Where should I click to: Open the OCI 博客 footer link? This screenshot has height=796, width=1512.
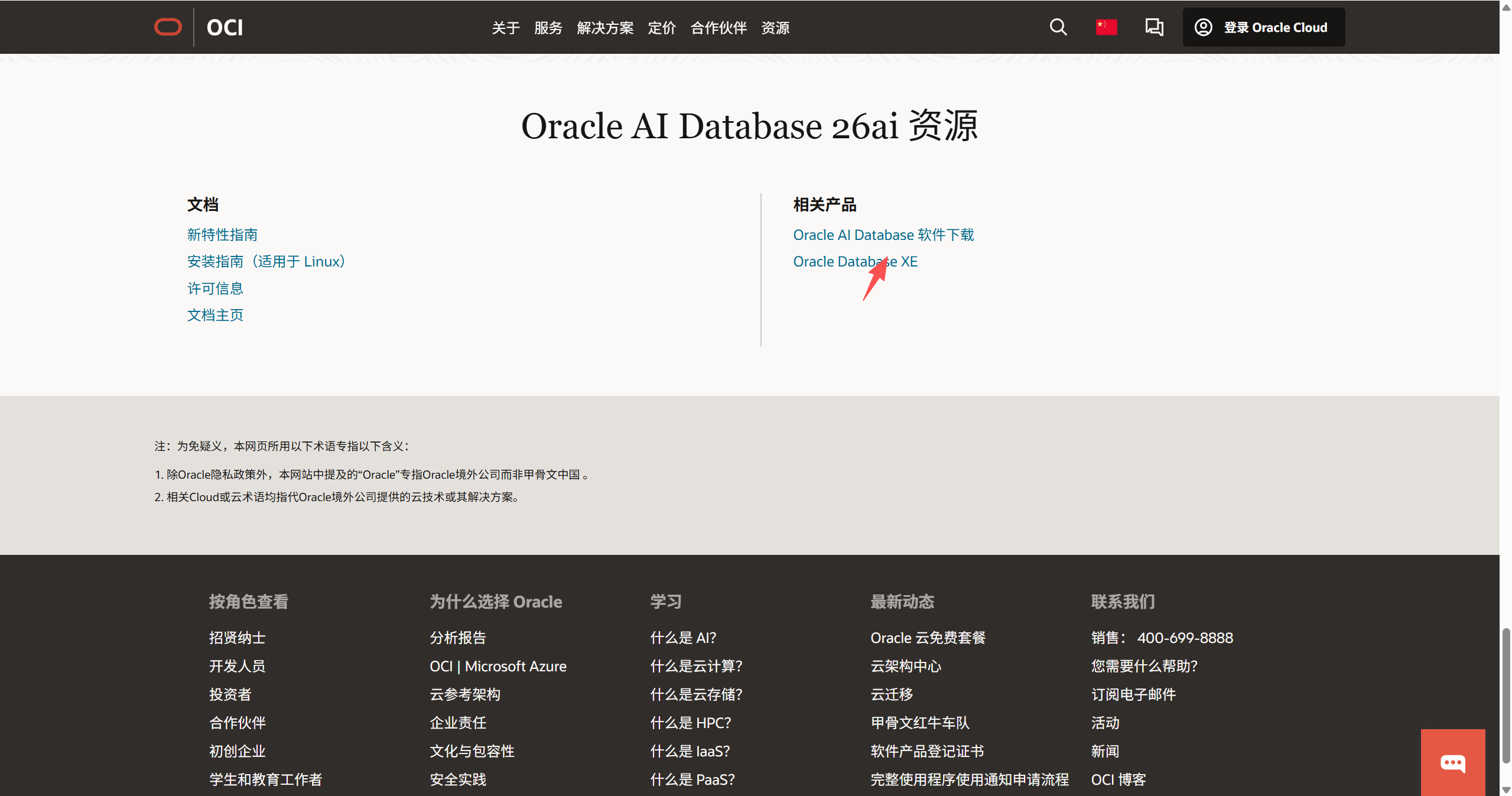[1117, 779]
